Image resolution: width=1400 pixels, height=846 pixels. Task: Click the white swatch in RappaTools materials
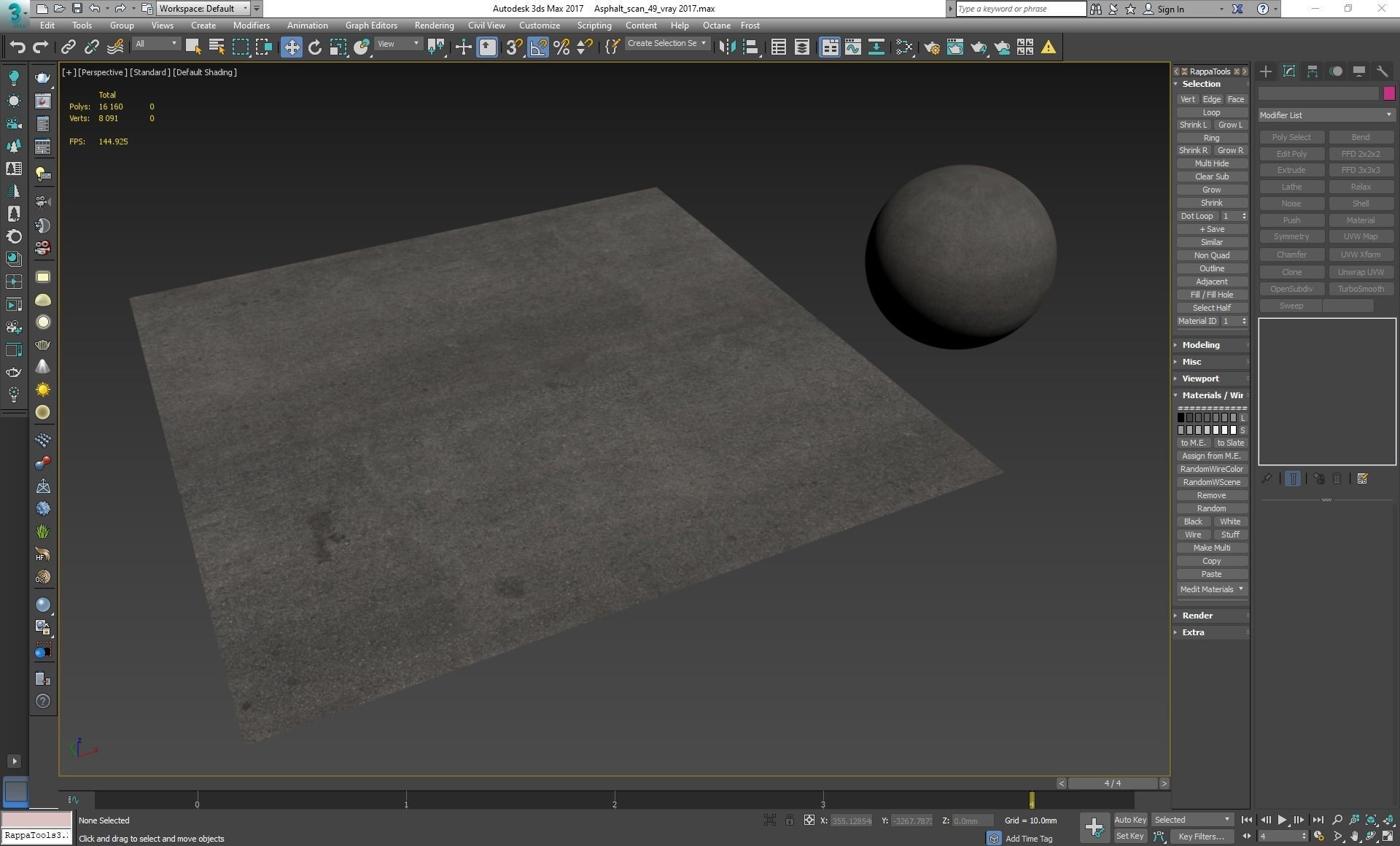pyautogui.click(x=1234, y=430)
